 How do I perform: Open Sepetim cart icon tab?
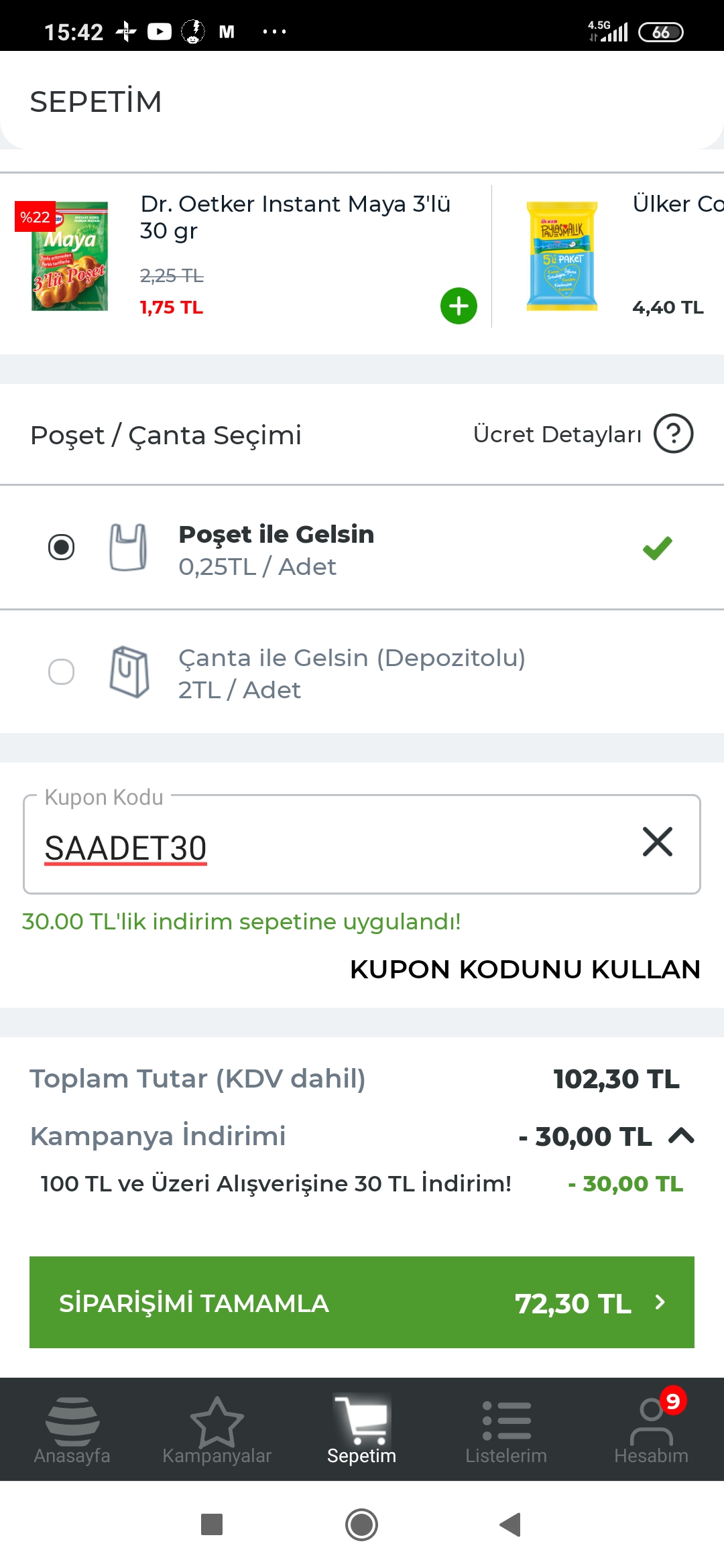pos(362,1429)
